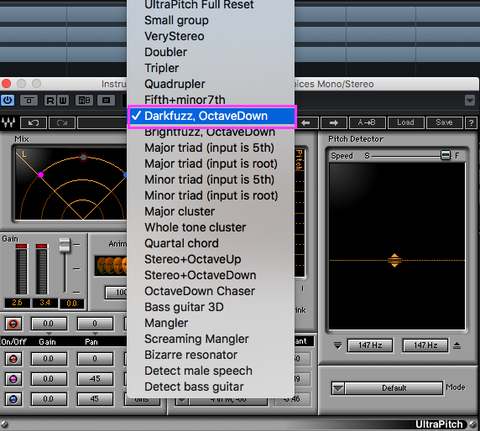Click the magenta voice dot in Mix display
480x431 pixels.
tap(41, 175)
